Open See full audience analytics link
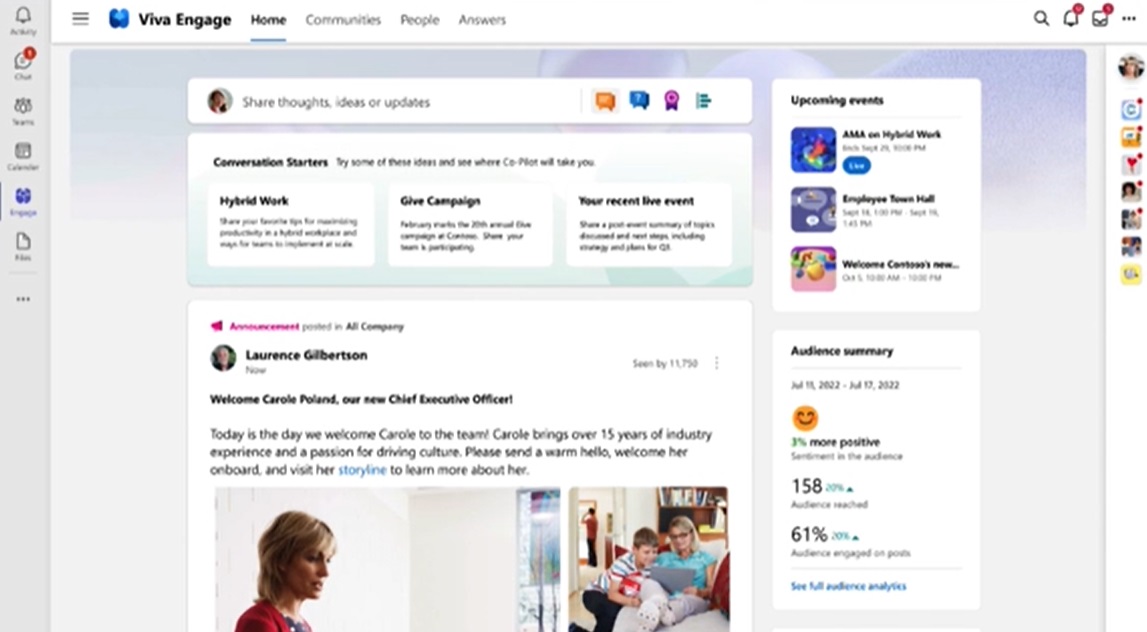This screenshot has height=632, width=1147. pos(849,586)
